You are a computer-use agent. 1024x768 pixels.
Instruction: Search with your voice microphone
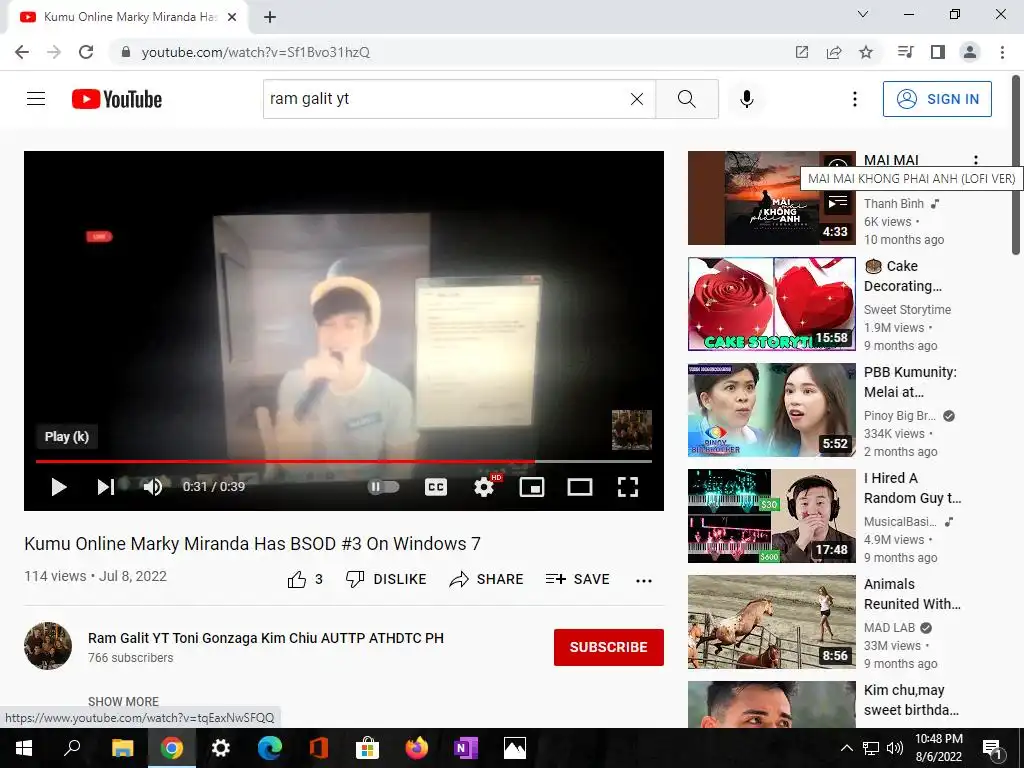(747, 99)
